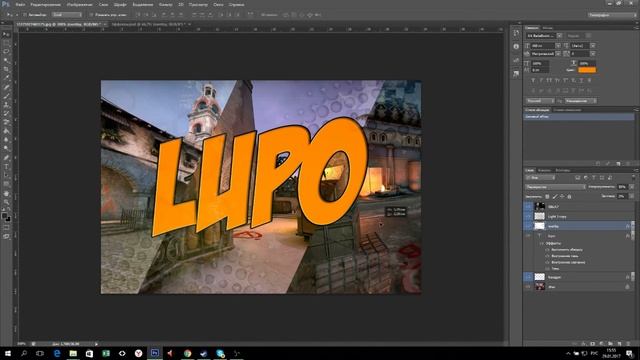Open the font size dropdown

558,46
